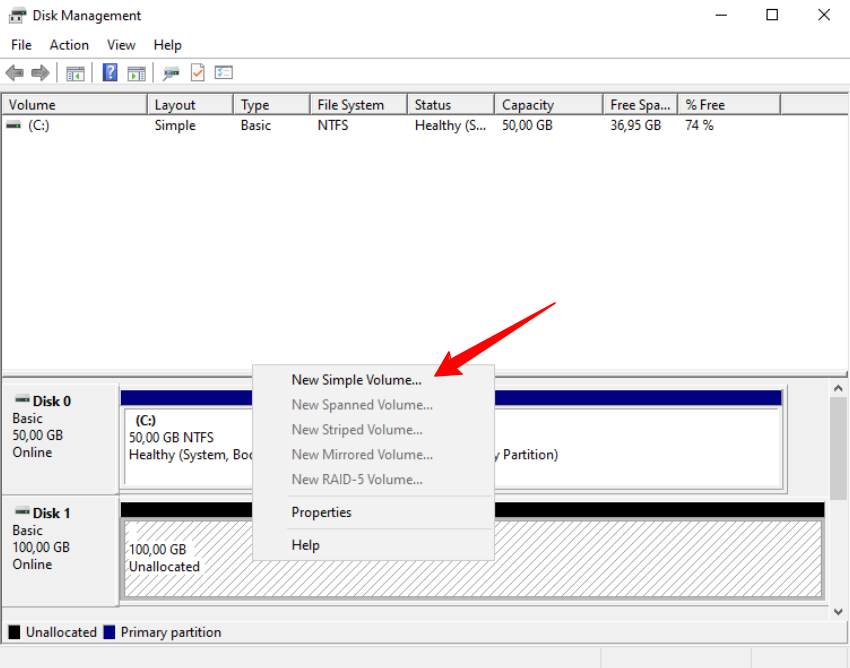Click the Connect/Rescan disk toolbar icon
The height and width of the screenshot is (668, 850).
pos(171,73)
